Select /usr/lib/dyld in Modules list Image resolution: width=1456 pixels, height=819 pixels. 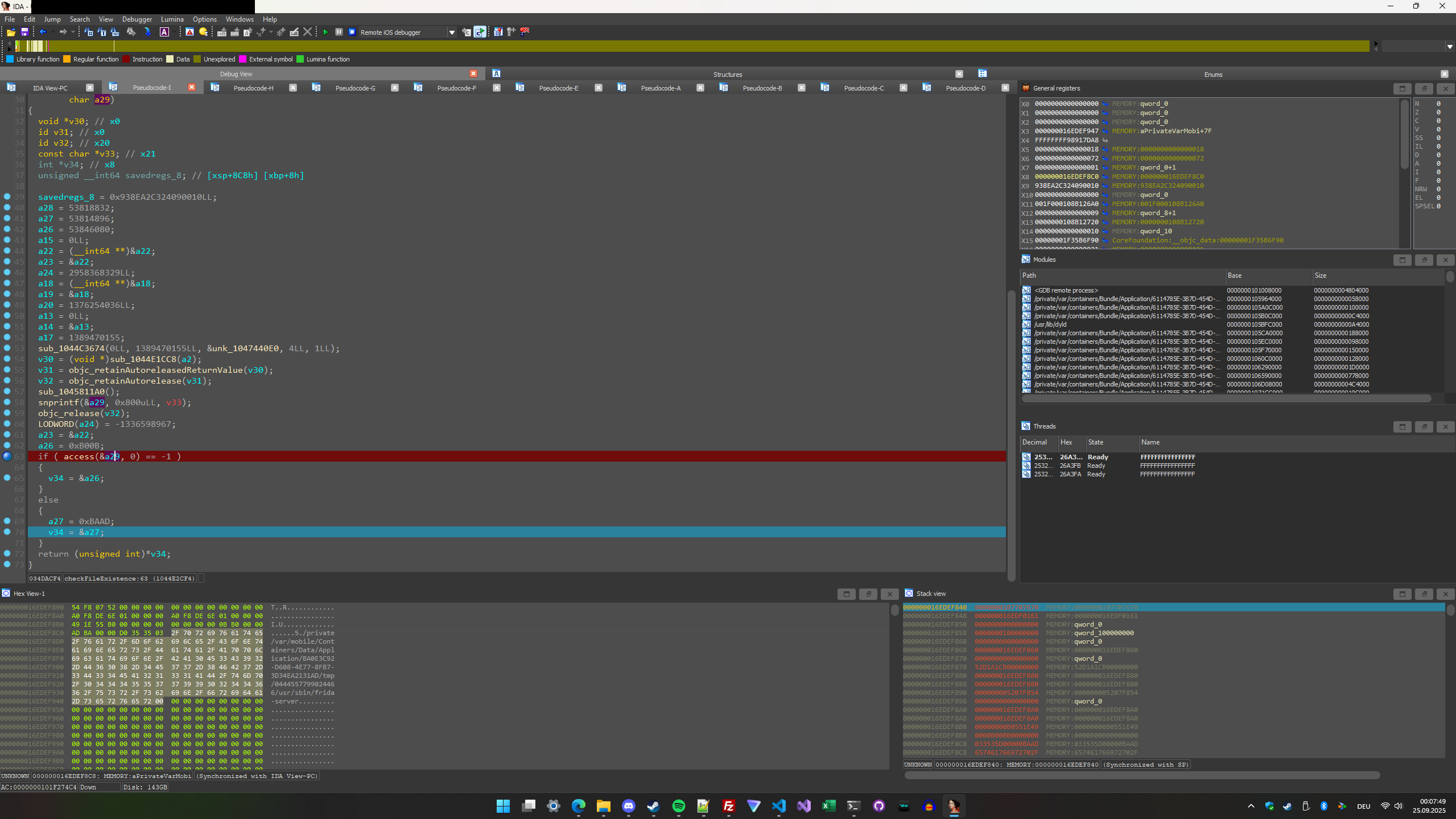[x=1050, y=324]
